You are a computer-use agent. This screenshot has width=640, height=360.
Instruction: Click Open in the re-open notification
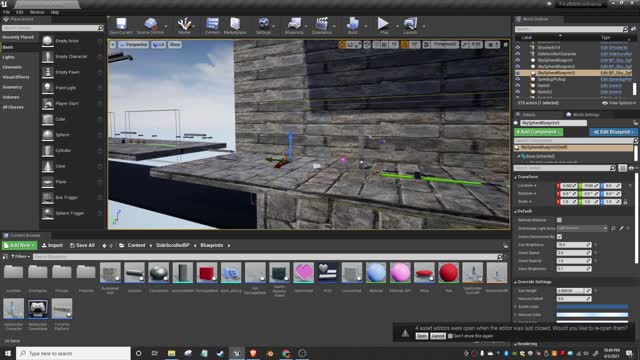tap(422, 336)
